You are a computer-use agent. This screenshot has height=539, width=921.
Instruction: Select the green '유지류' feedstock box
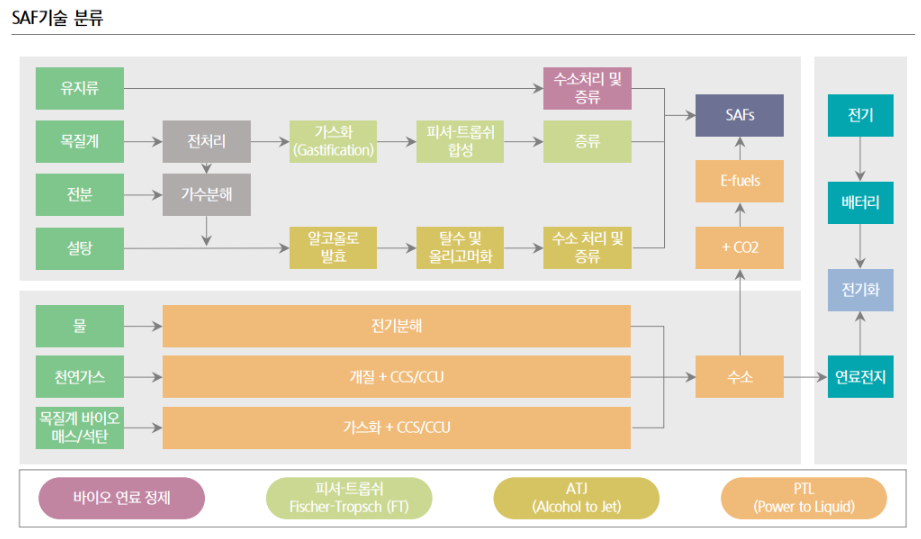(x=80, y=88)
